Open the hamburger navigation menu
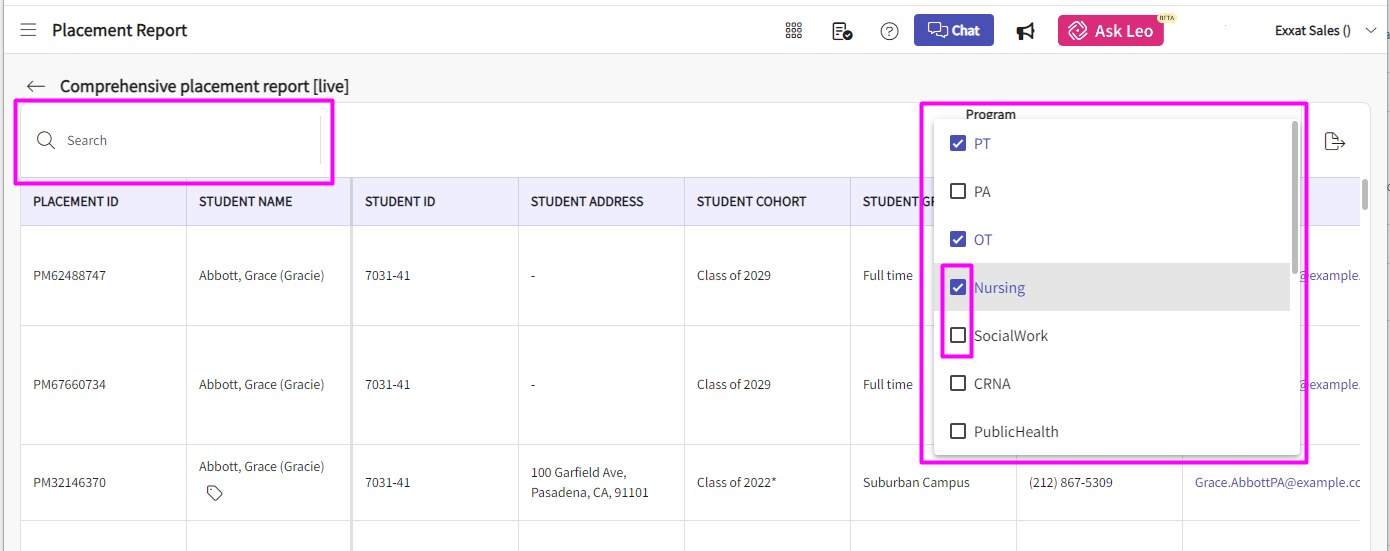 (x=28, y=31)
